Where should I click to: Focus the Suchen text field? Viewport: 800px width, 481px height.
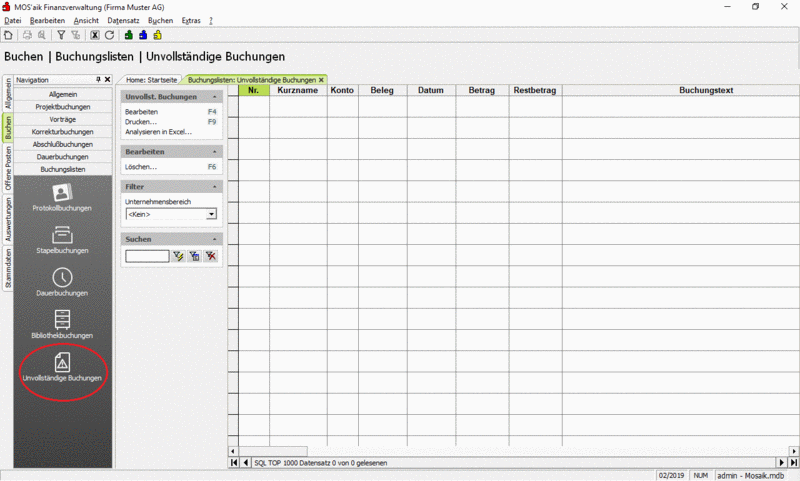click(147, 256)
